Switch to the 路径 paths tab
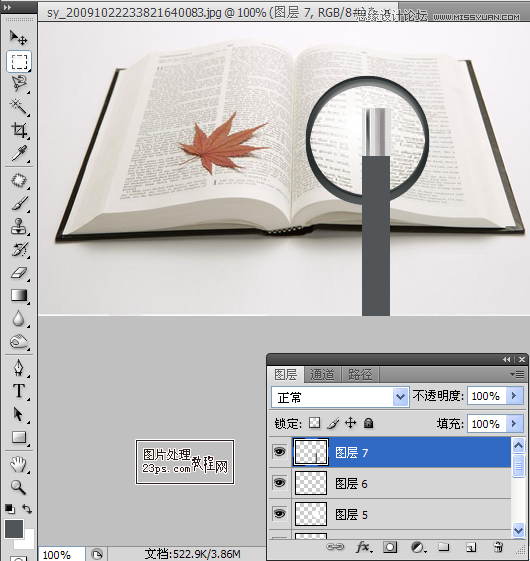530x561 pixels. coord(360,375)
